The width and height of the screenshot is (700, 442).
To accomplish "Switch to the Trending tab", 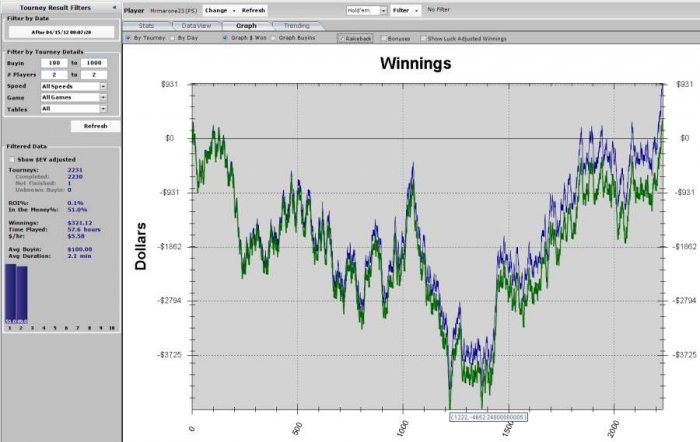I will coord(297,26).
